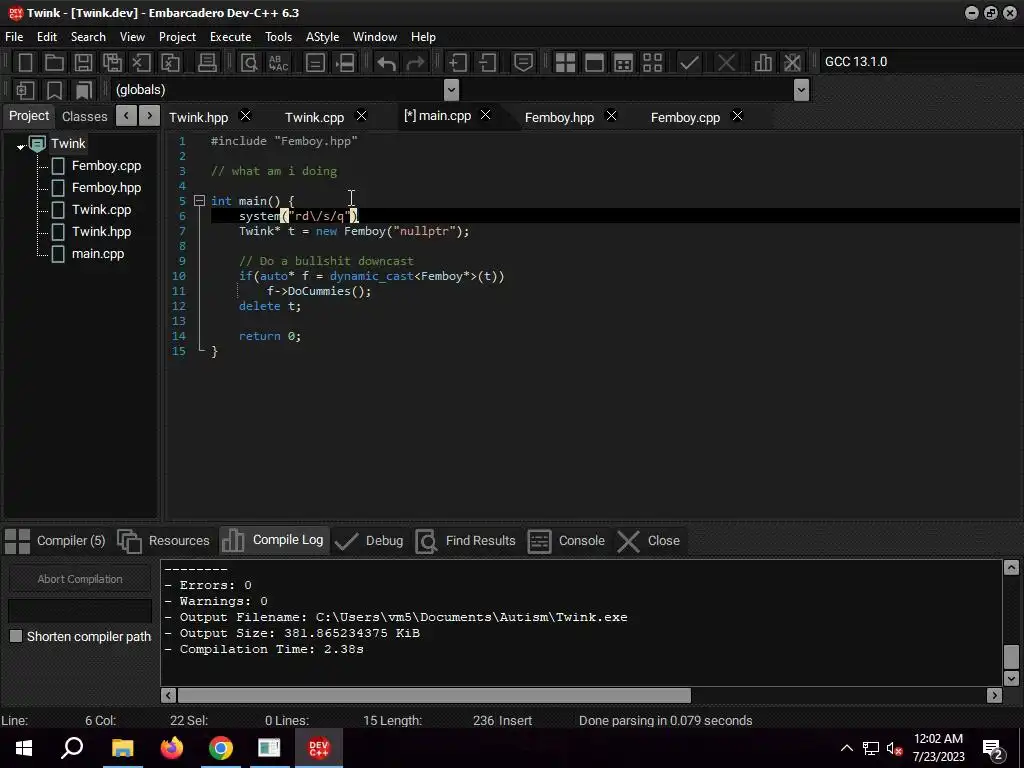Click the Redo arrow icon
The width and height of the screenshot is (1024, 768).
coord(415,63)
